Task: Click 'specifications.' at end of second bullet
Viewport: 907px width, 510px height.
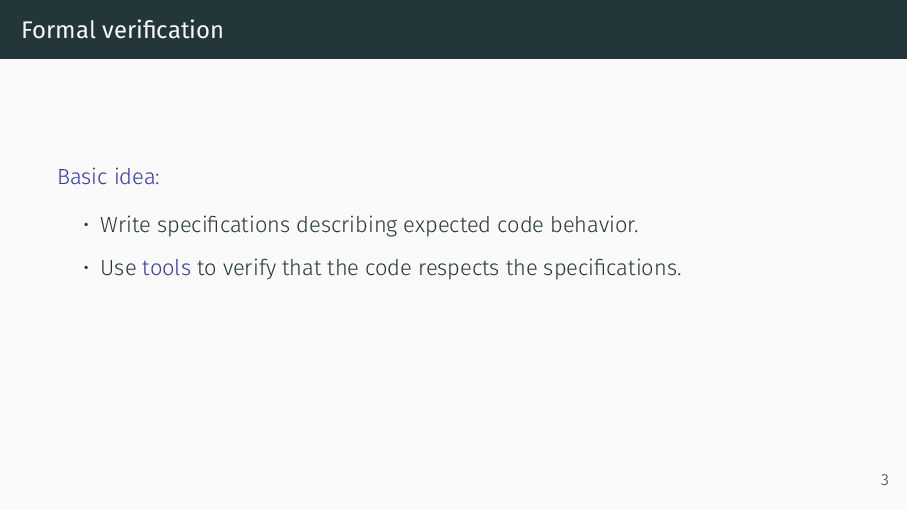Action: click(x=612, y=269)
